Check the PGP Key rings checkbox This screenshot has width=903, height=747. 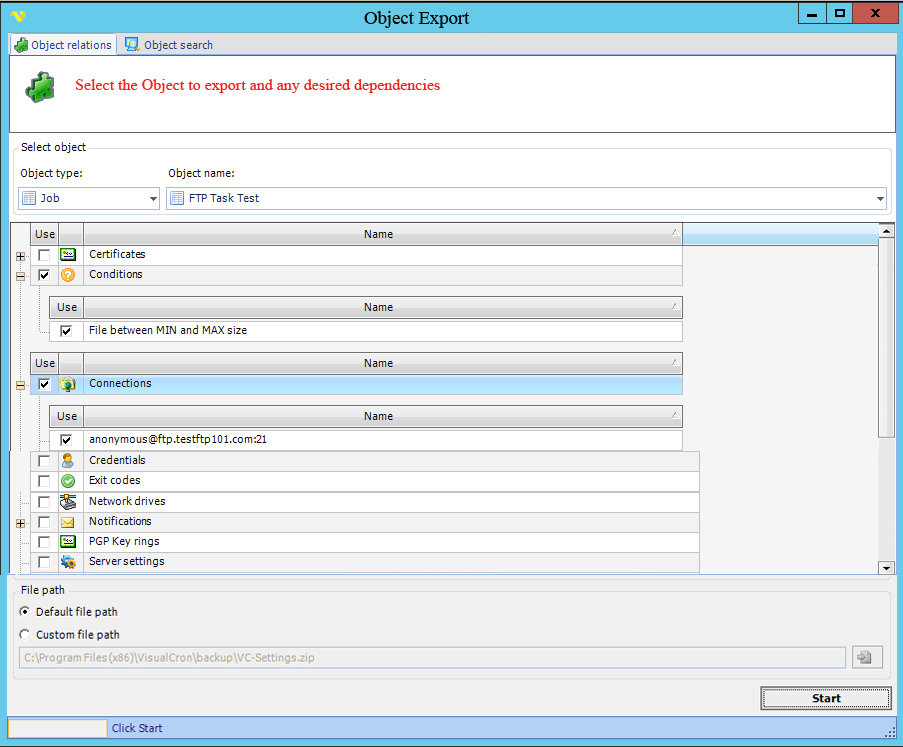point(44,542)
